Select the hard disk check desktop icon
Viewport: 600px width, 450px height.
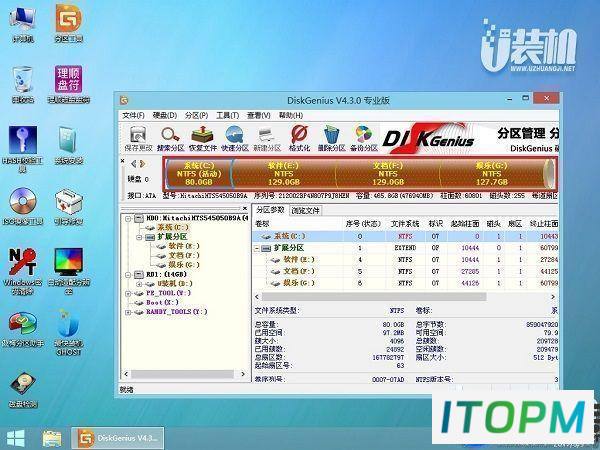pos(23,389)
